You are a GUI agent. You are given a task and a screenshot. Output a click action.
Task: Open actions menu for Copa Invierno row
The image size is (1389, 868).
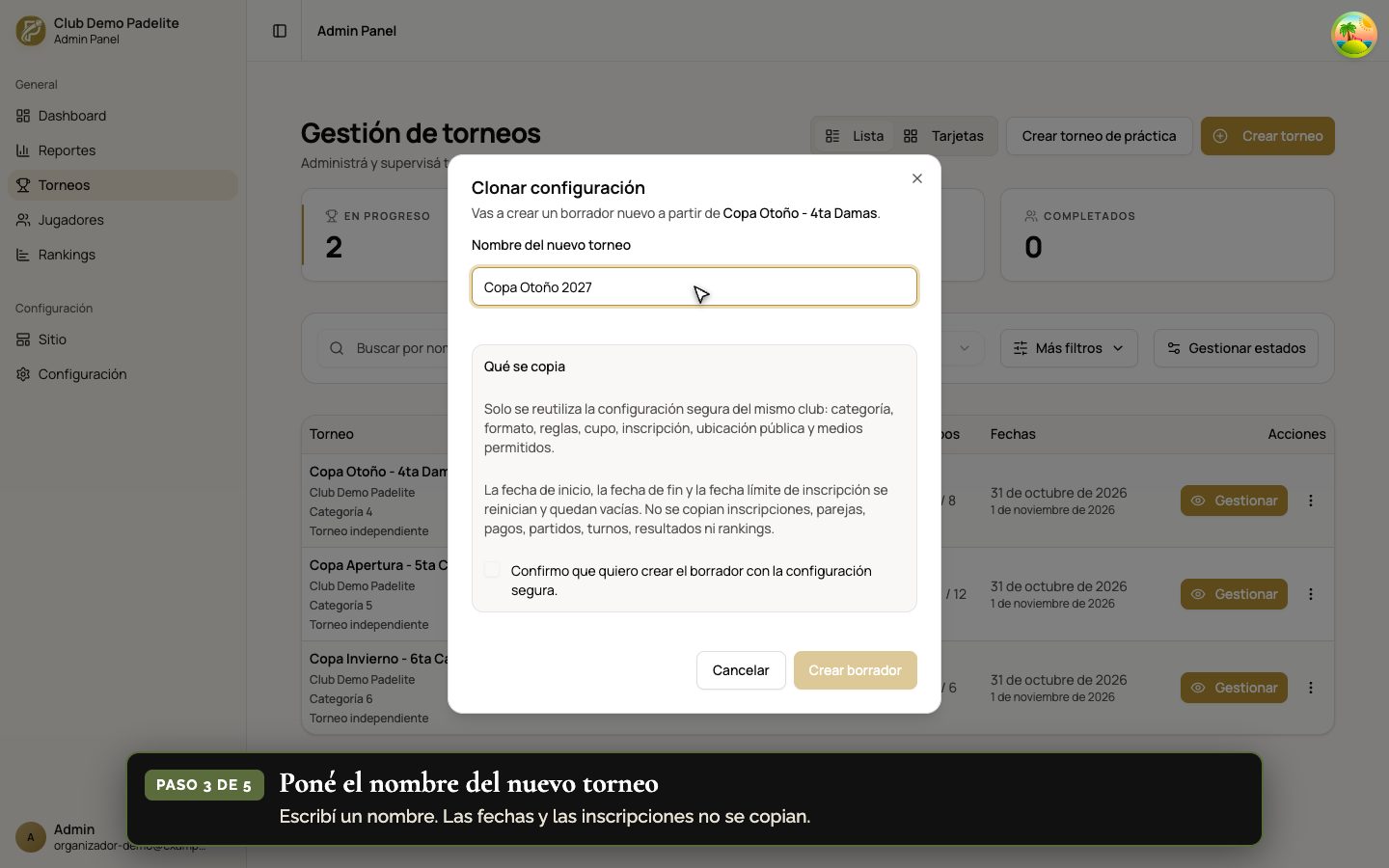(1311, 688)
